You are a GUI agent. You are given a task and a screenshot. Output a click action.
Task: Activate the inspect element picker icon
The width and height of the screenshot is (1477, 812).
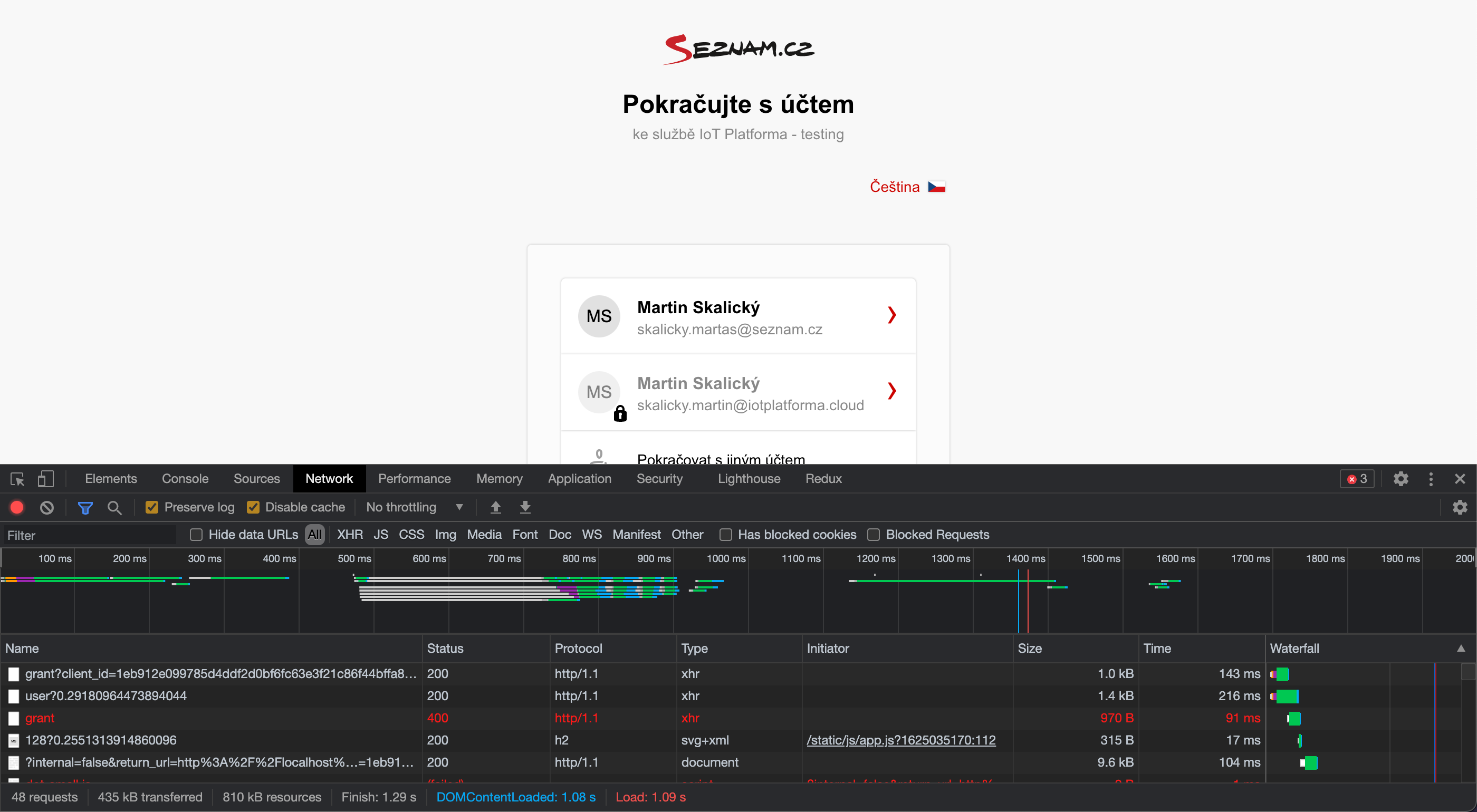point(17,479)
